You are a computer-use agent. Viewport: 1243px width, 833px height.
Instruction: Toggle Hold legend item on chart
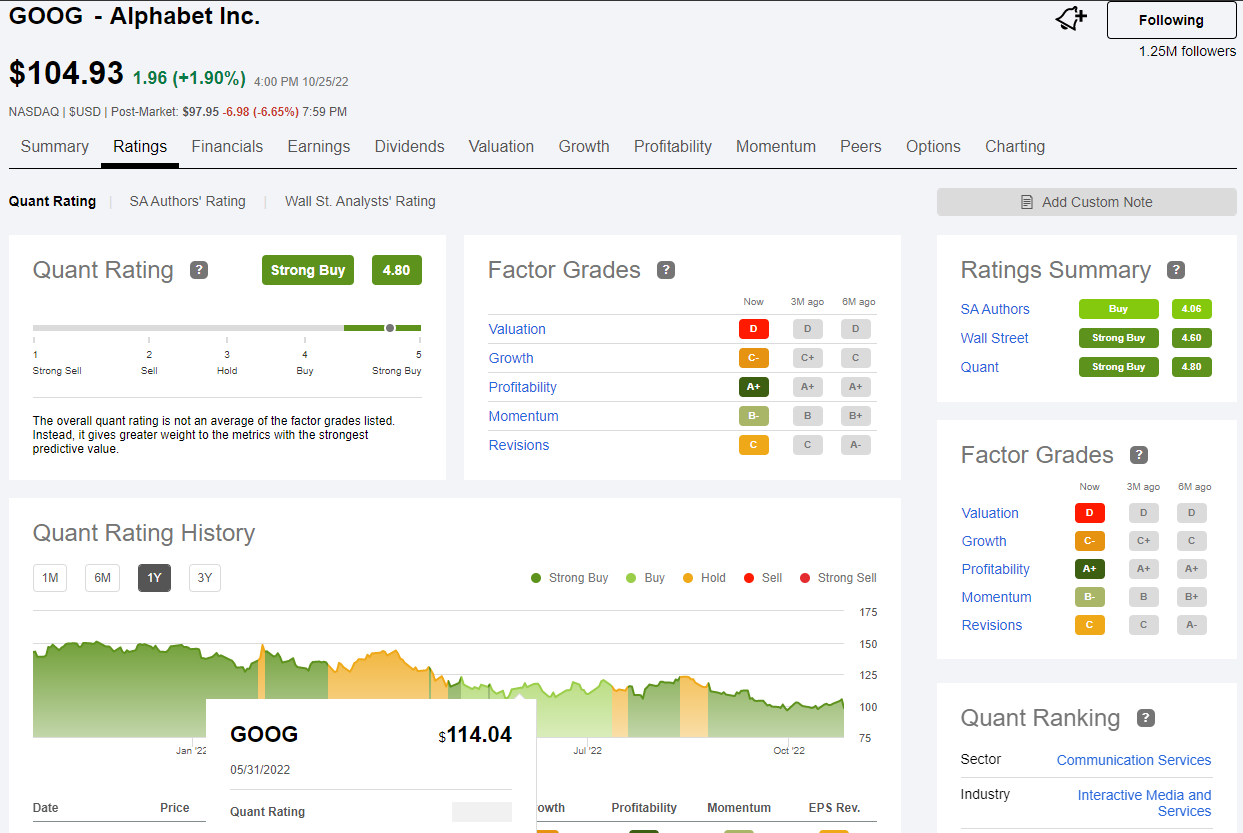point(704,578)
